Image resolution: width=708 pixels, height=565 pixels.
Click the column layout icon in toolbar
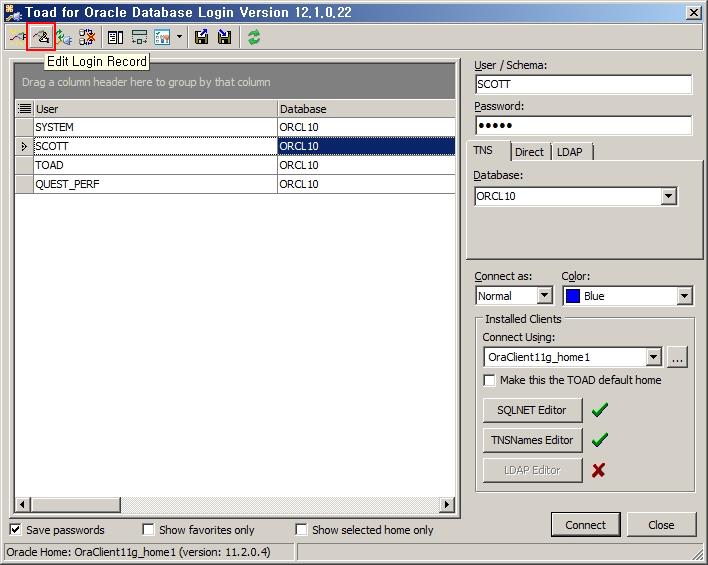point(115,37)
